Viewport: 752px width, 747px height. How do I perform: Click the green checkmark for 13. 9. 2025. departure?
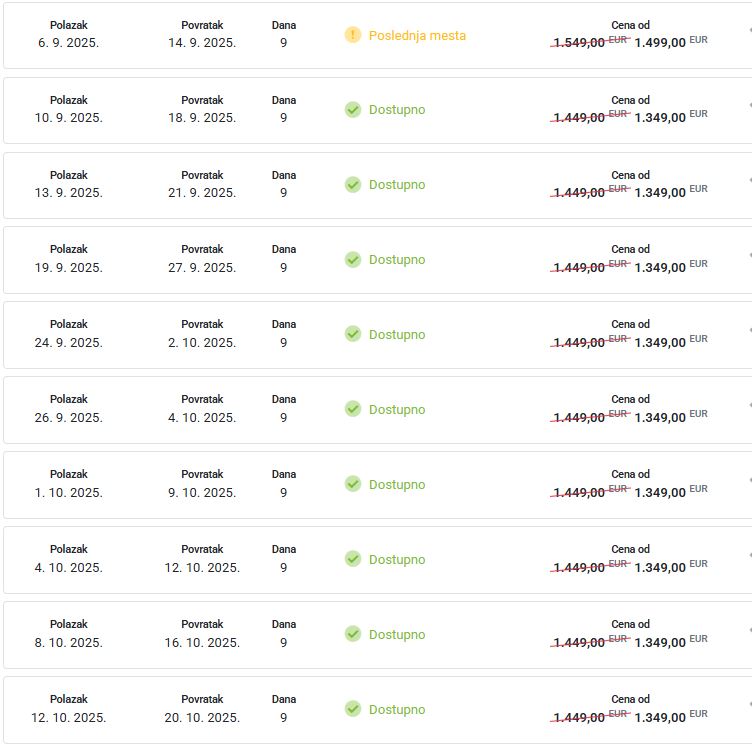point(352,185)
